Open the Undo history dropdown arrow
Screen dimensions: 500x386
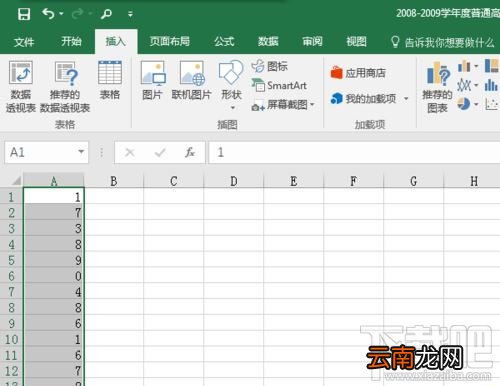point(61,14)
